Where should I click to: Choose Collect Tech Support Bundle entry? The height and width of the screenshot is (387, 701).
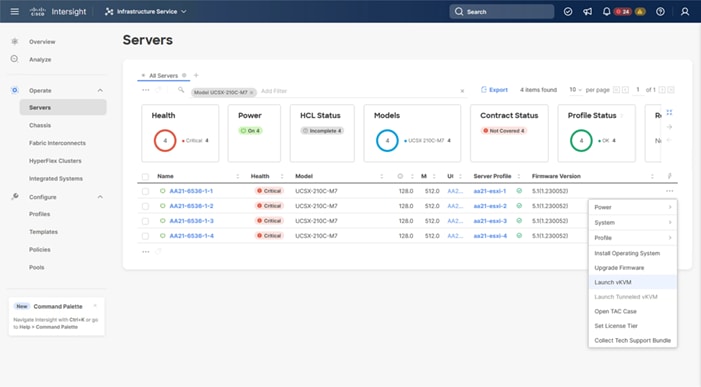tap(632, 340)
